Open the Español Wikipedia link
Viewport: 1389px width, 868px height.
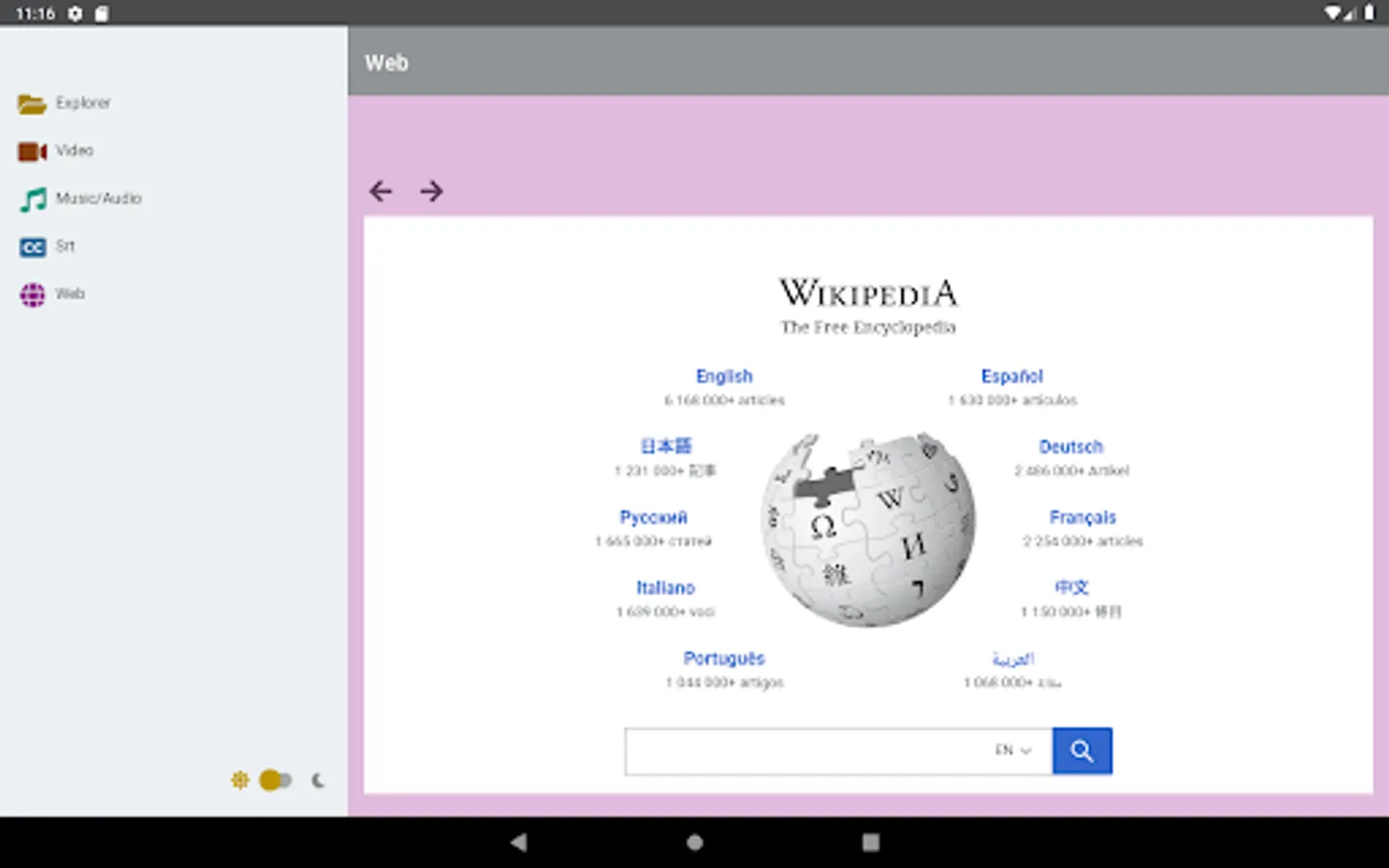pyautogui.click(x=1012, y=376)
